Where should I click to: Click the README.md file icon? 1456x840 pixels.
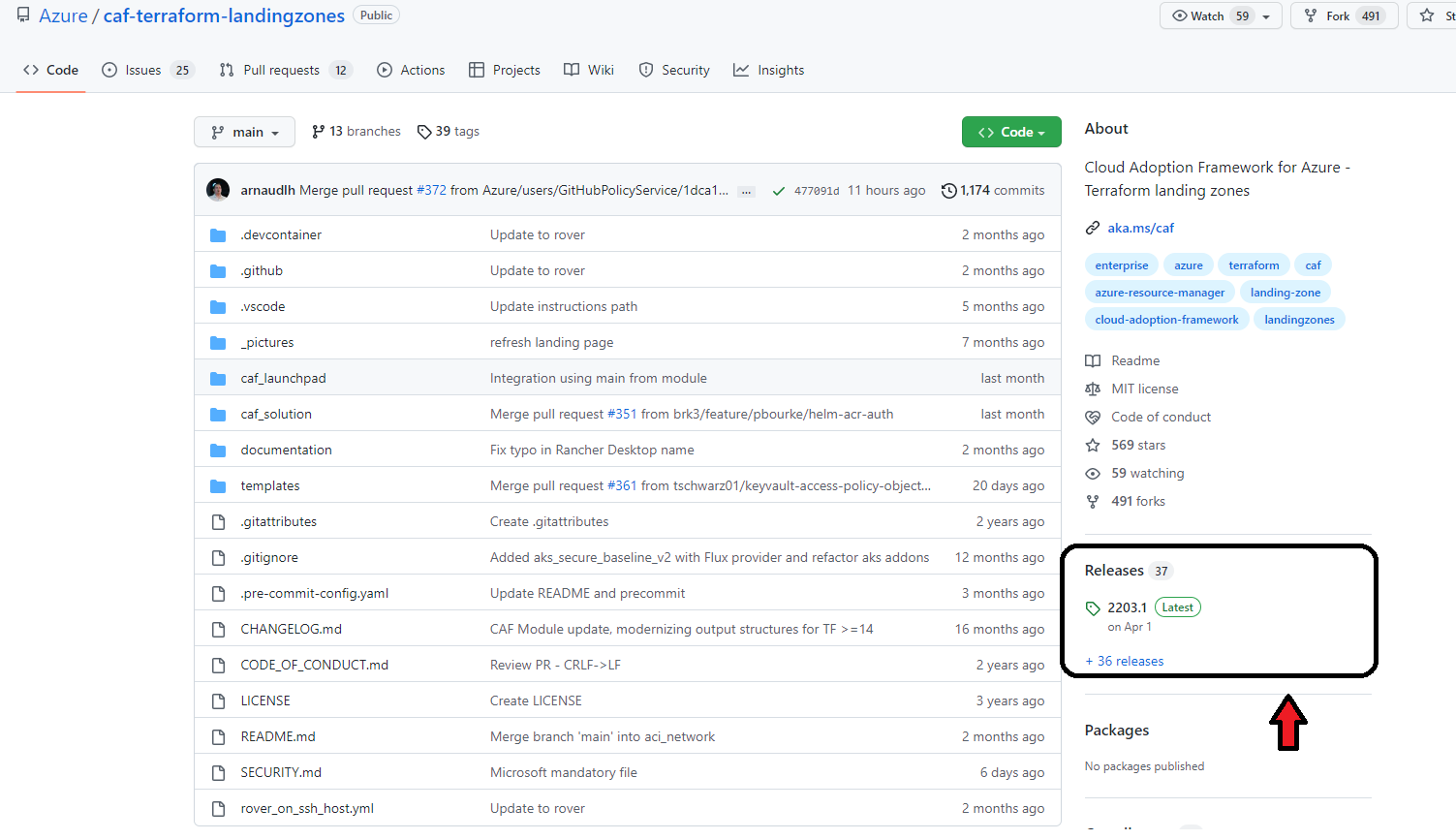(218, 737)
